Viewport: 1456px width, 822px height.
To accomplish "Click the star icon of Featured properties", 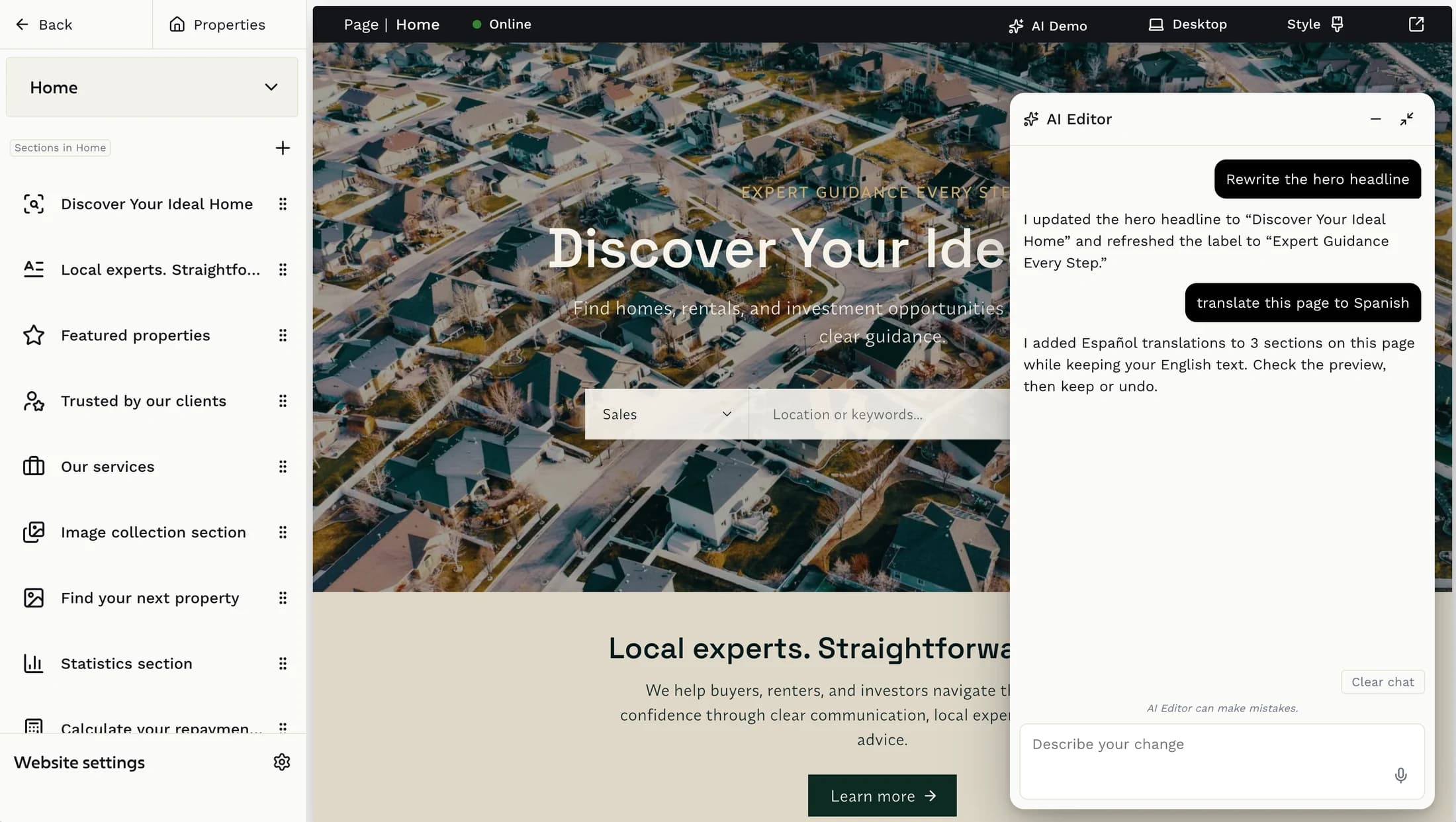I will pyautogui.click(x=34, y=335).
